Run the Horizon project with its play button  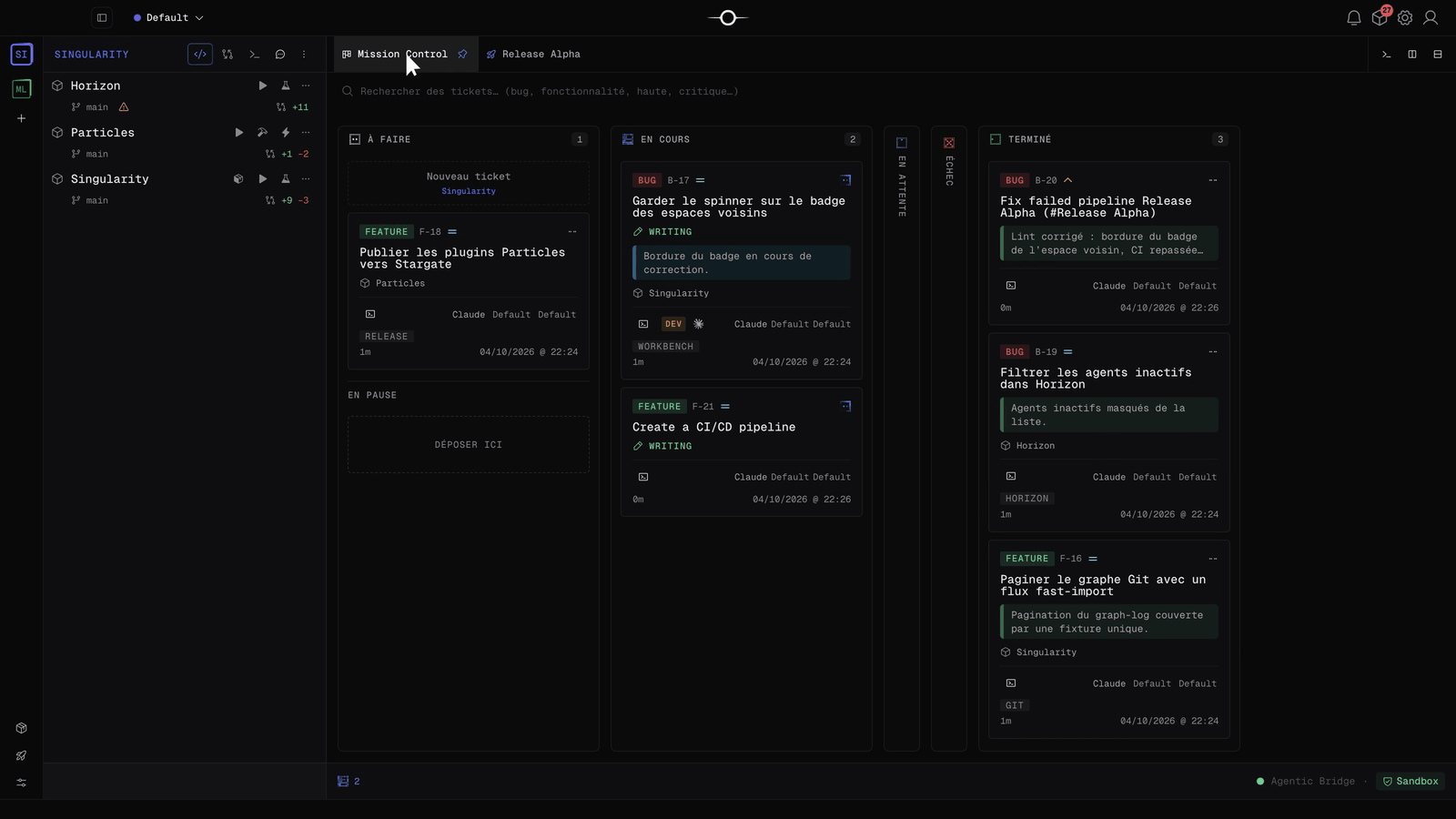(263, 86)
